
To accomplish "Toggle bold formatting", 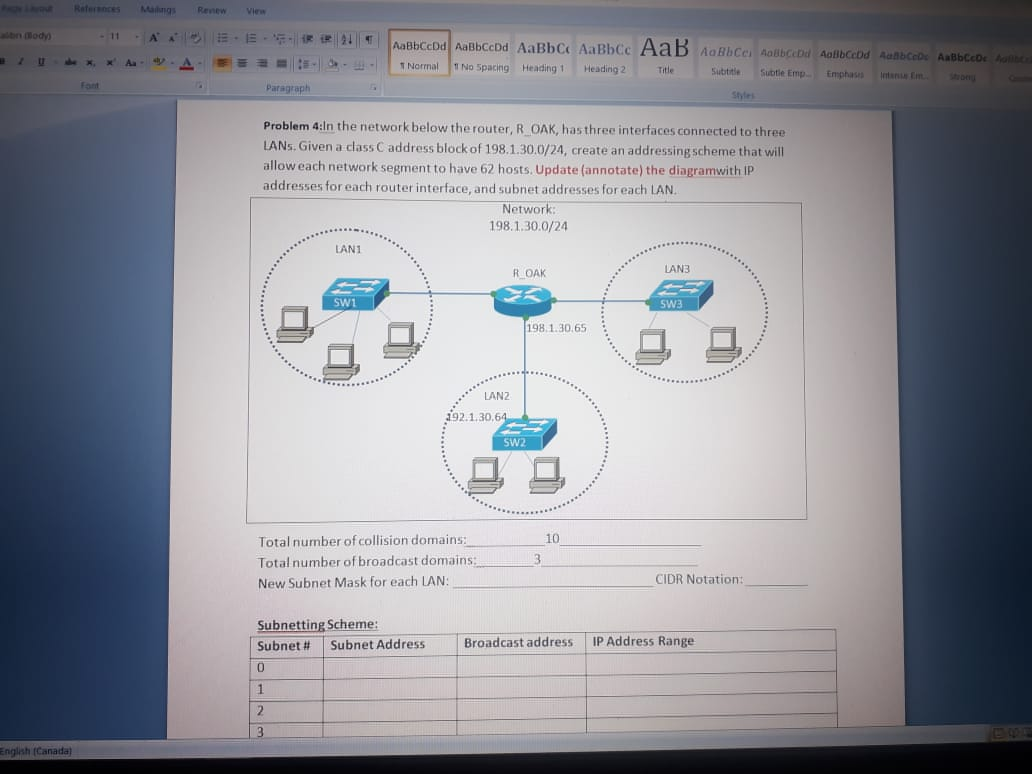I will point(5,62).
